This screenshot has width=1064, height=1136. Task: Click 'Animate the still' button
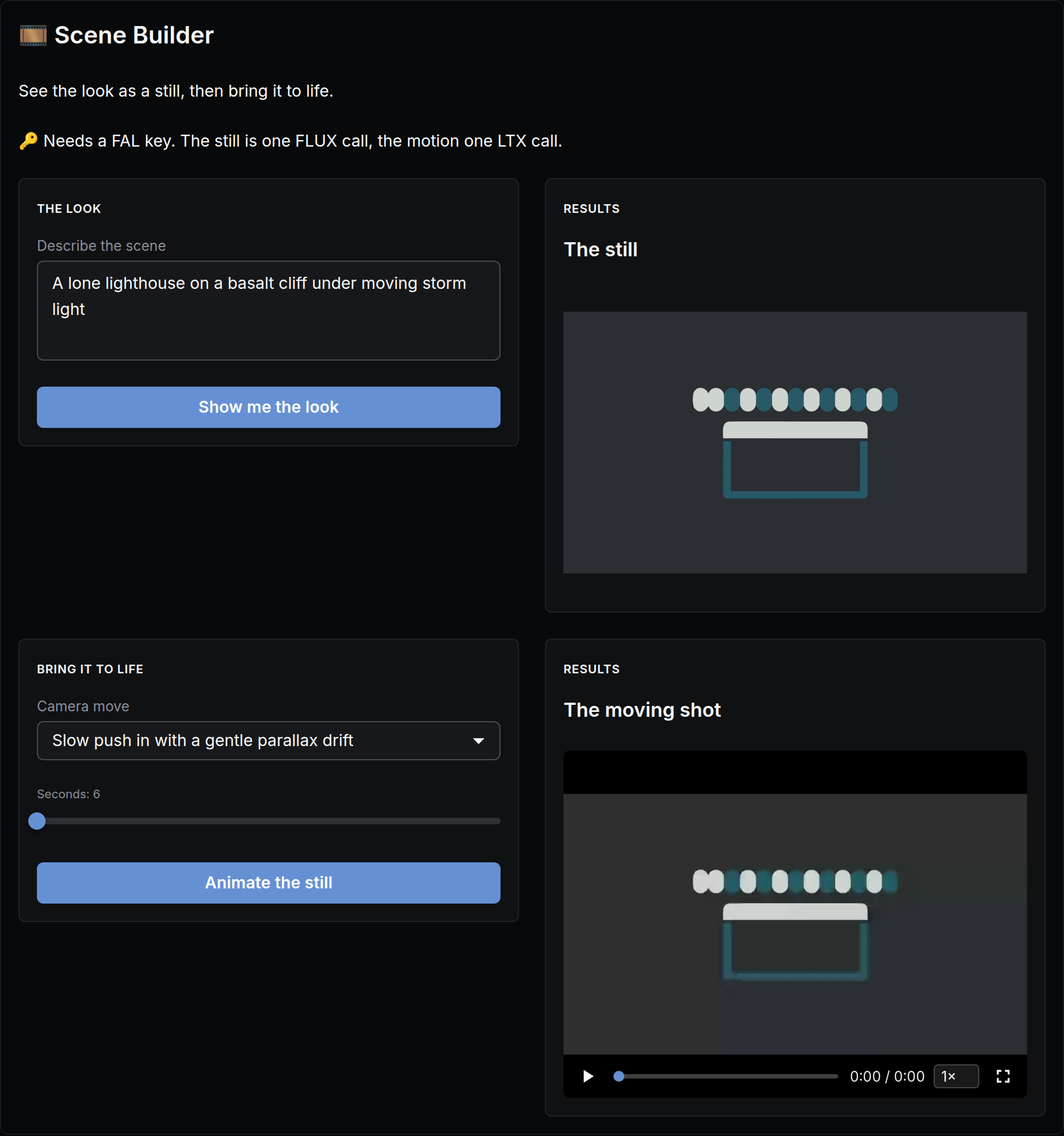pyautogui.click(x=268, y=883)
